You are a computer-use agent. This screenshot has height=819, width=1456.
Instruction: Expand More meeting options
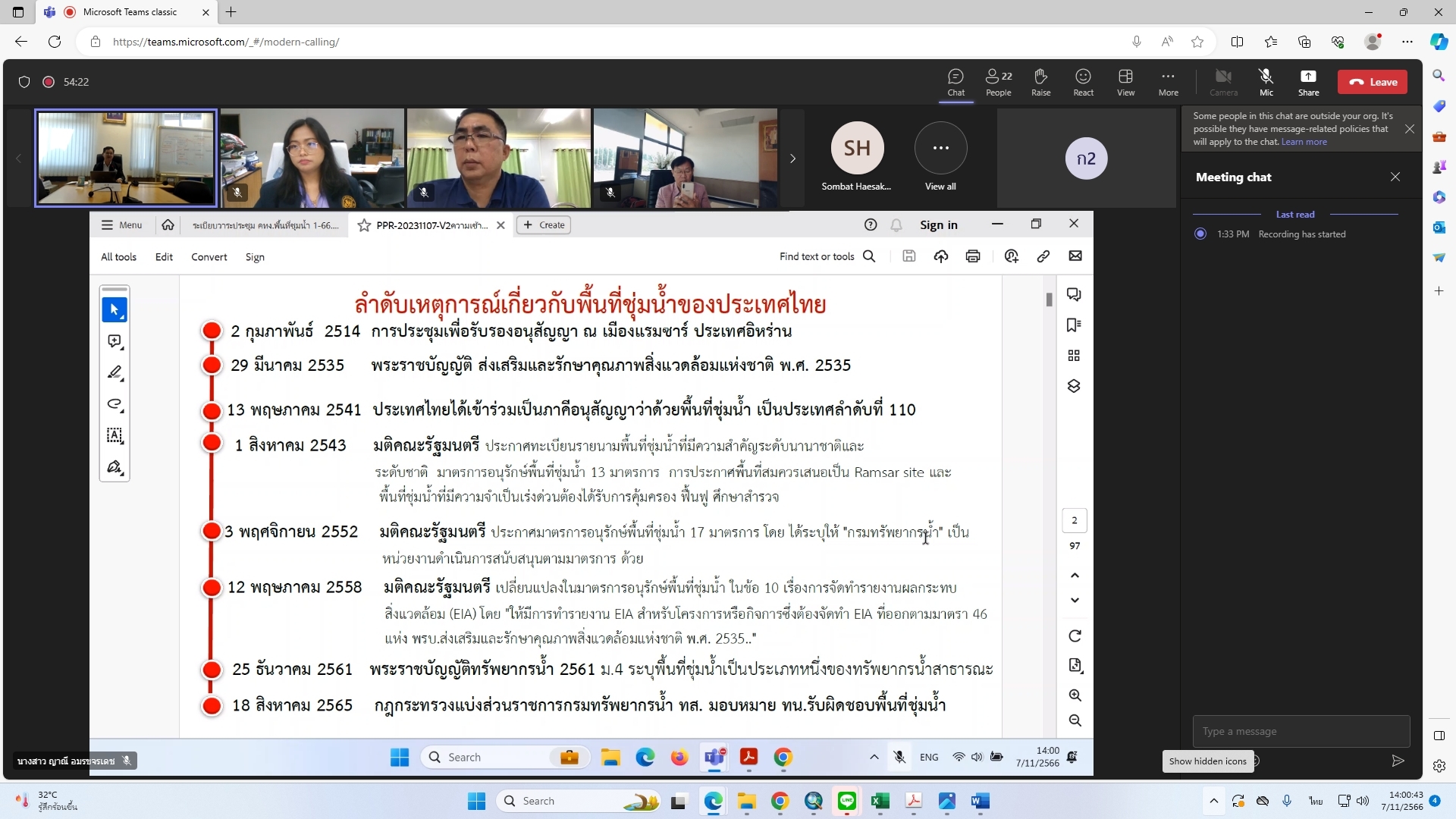pos(1168,81)
